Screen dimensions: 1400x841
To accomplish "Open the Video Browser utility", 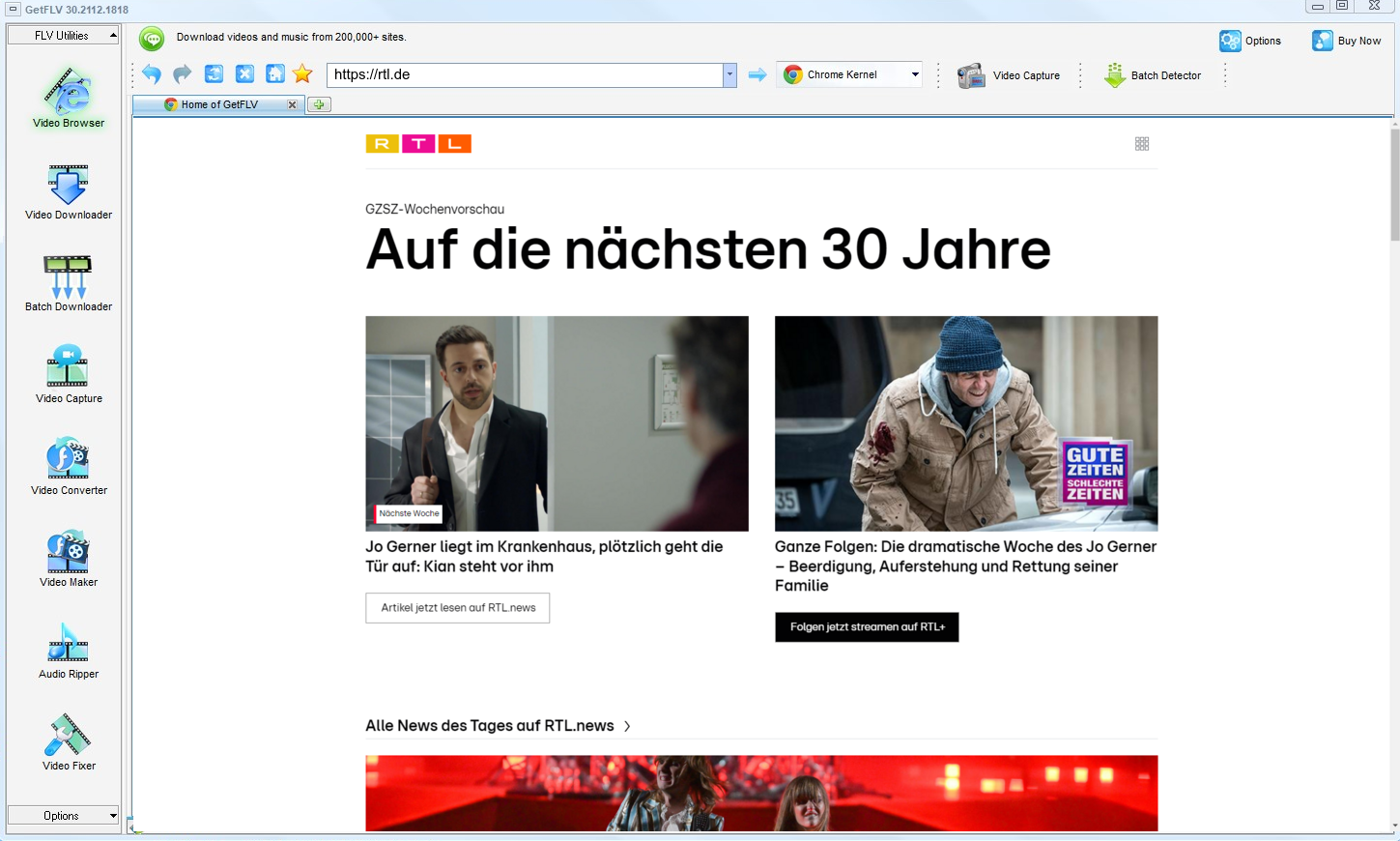I will click(69, 98).
